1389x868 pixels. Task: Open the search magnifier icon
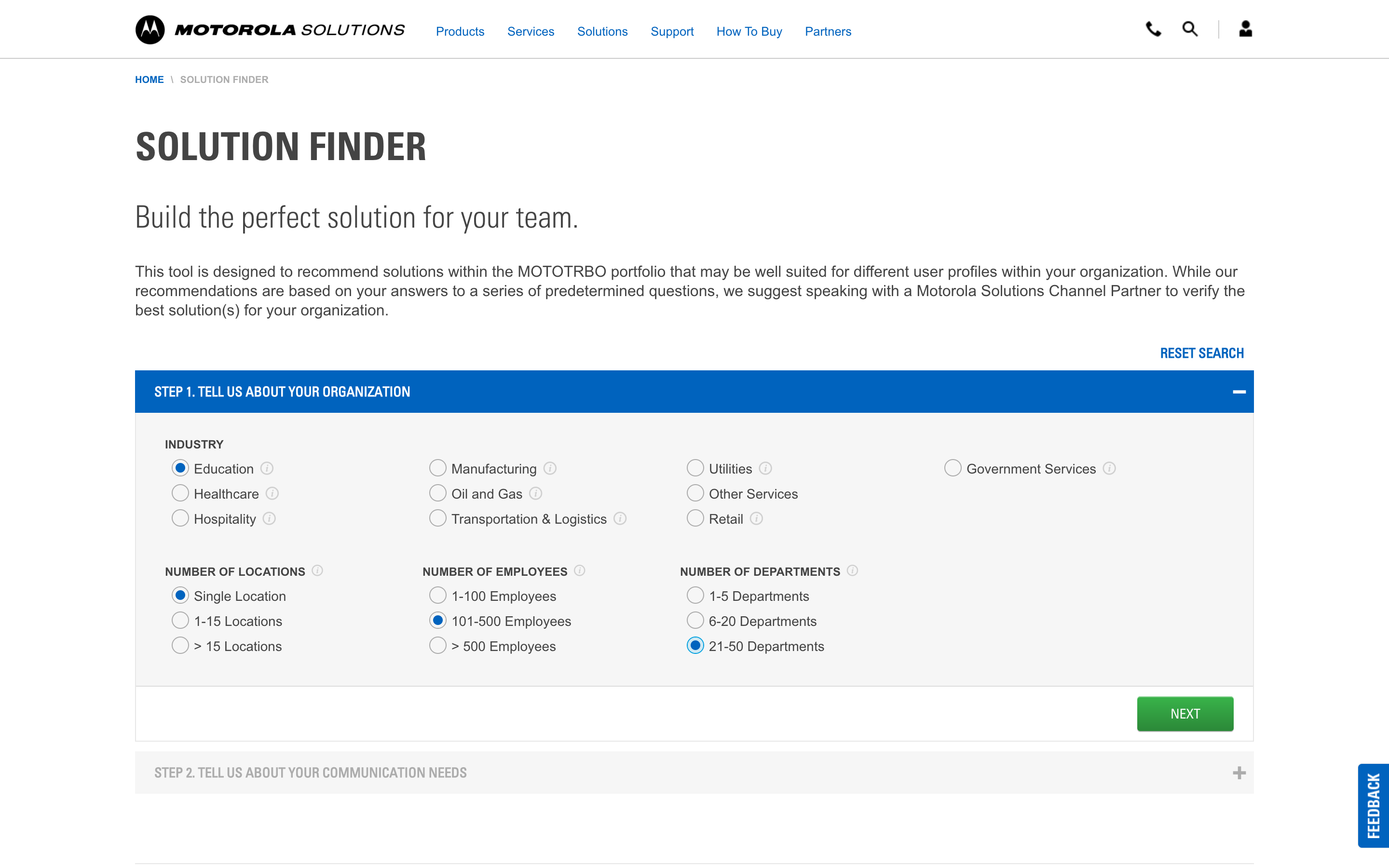(x=1190, y=29)
